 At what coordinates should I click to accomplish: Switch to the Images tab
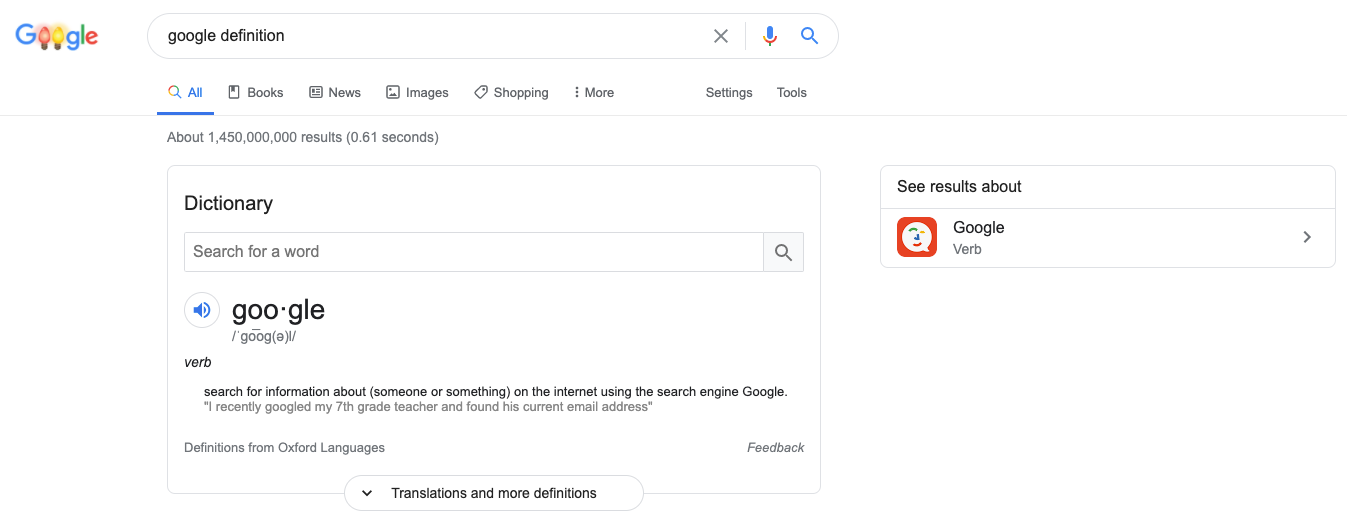tap(417, 92)
